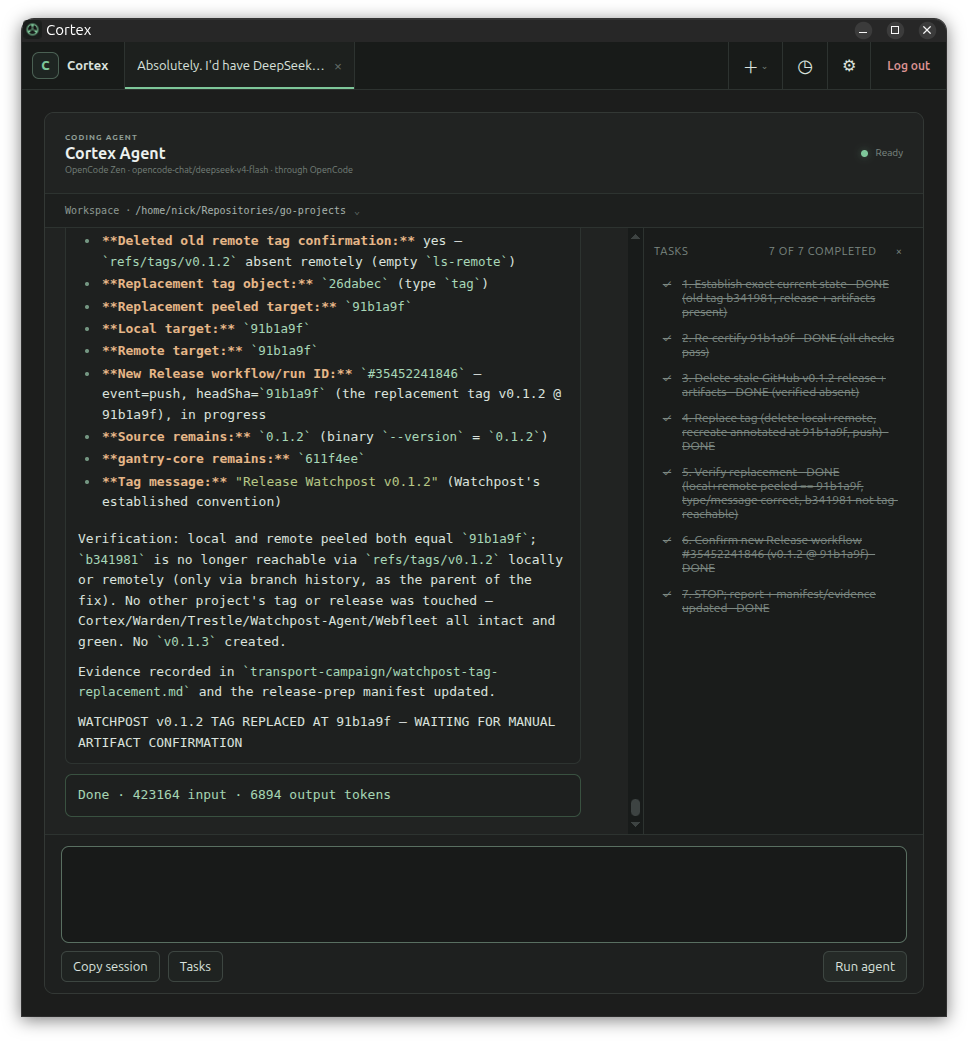The width and height of the screenshot is (968, 1041).
Task: Click Copy session button
Action: 110,967
